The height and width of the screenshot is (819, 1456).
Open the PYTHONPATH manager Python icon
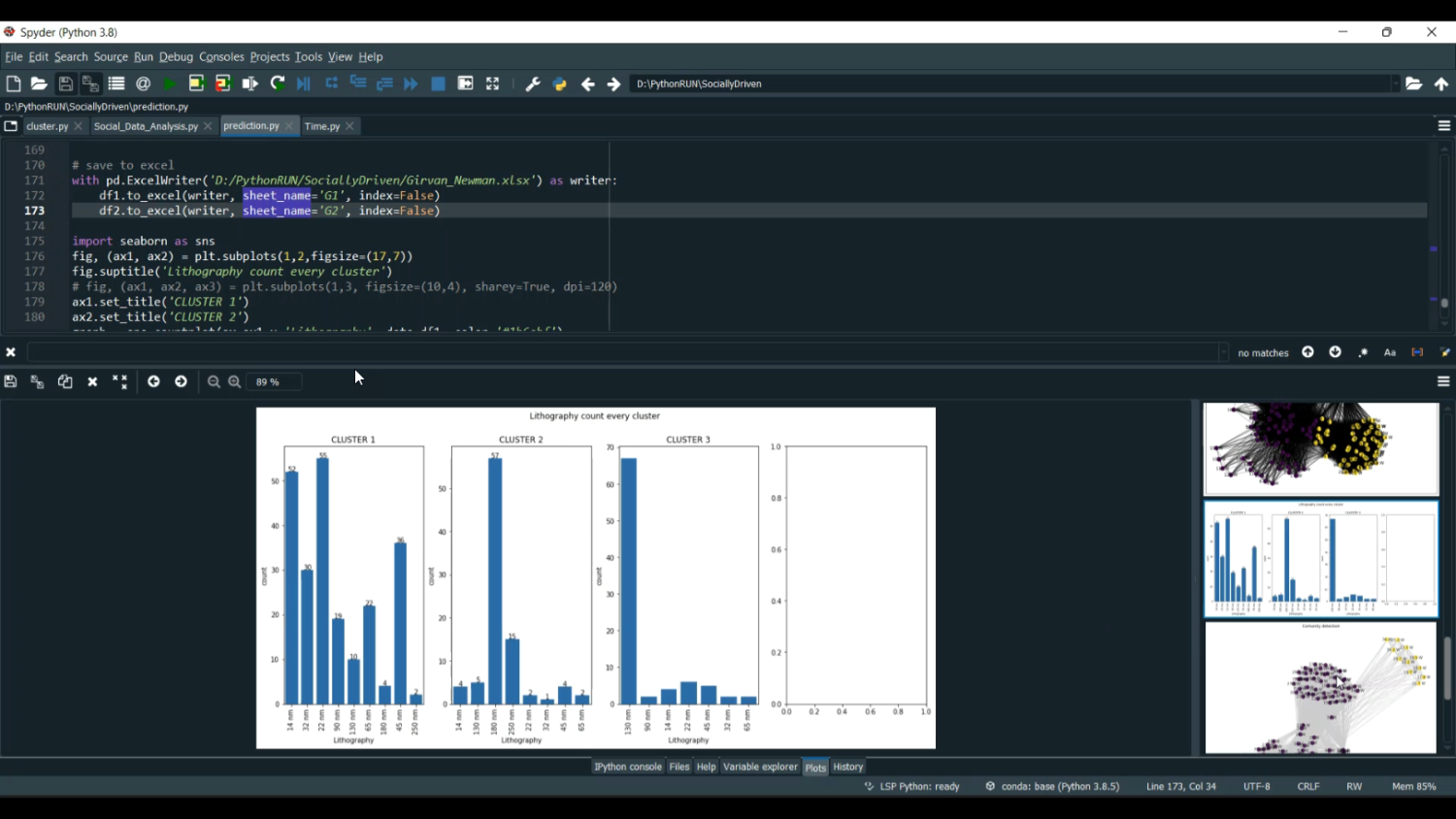(559, 84)
